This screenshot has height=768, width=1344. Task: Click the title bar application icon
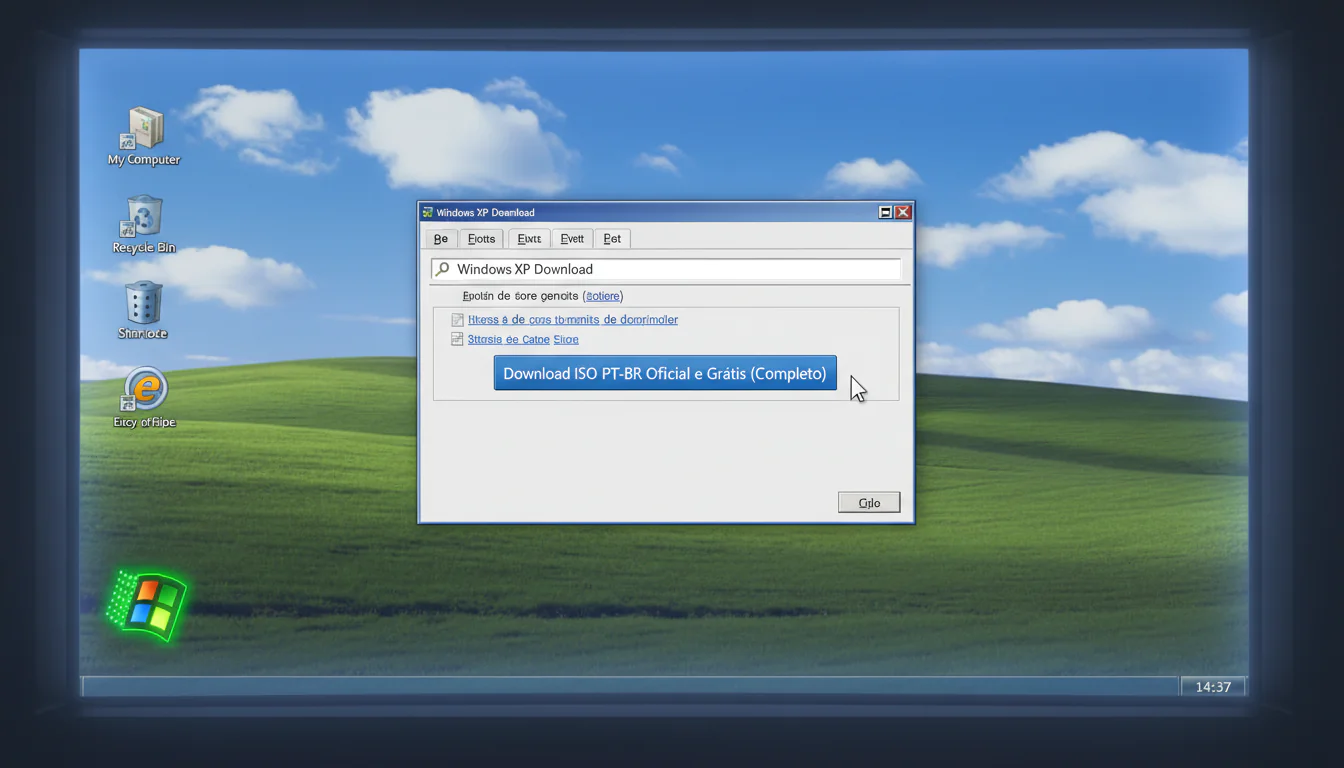coord(427,212)
